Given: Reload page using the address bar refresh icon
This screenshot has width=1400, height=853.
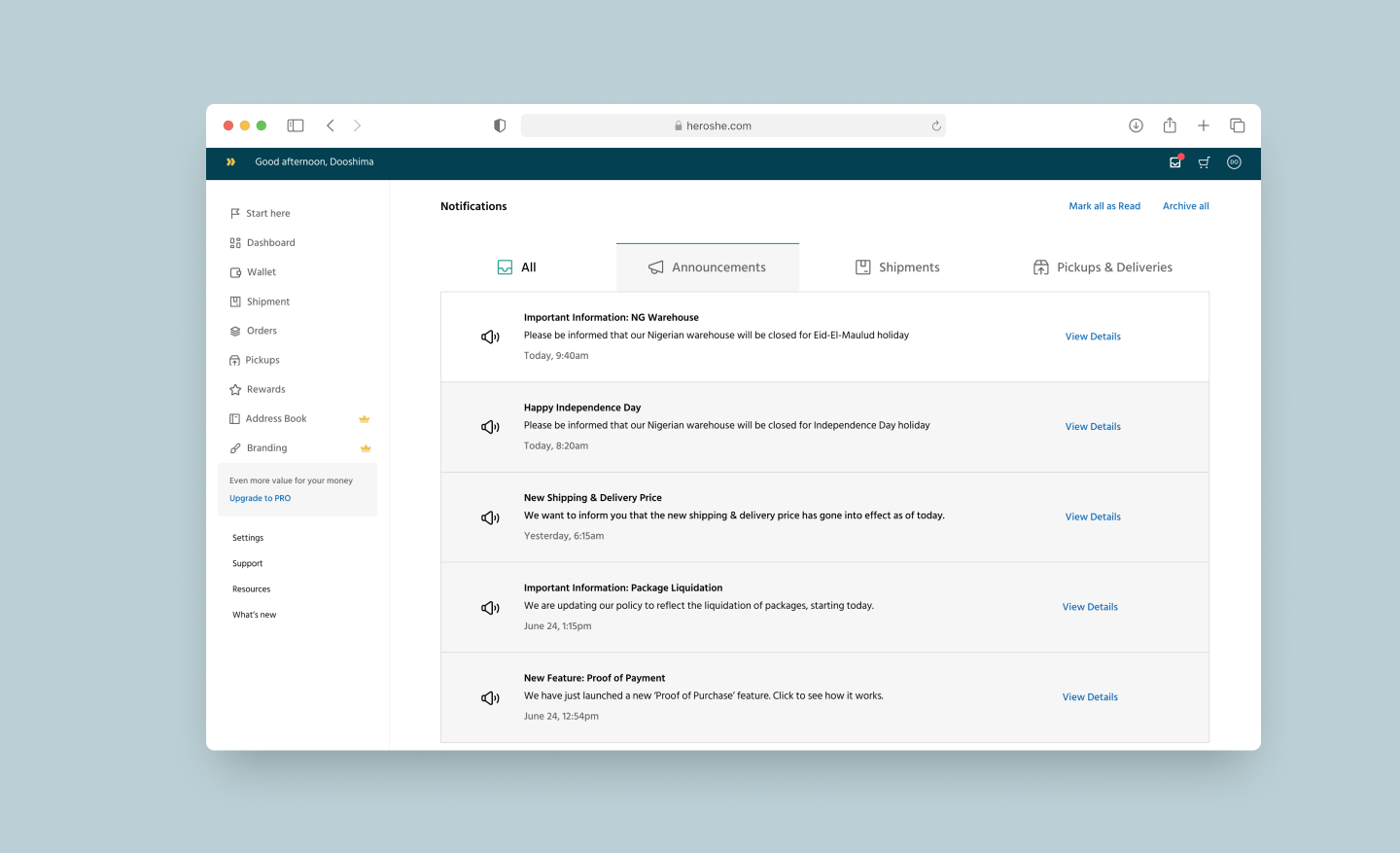Looking at the screenshot, I should tap(936, 125).
